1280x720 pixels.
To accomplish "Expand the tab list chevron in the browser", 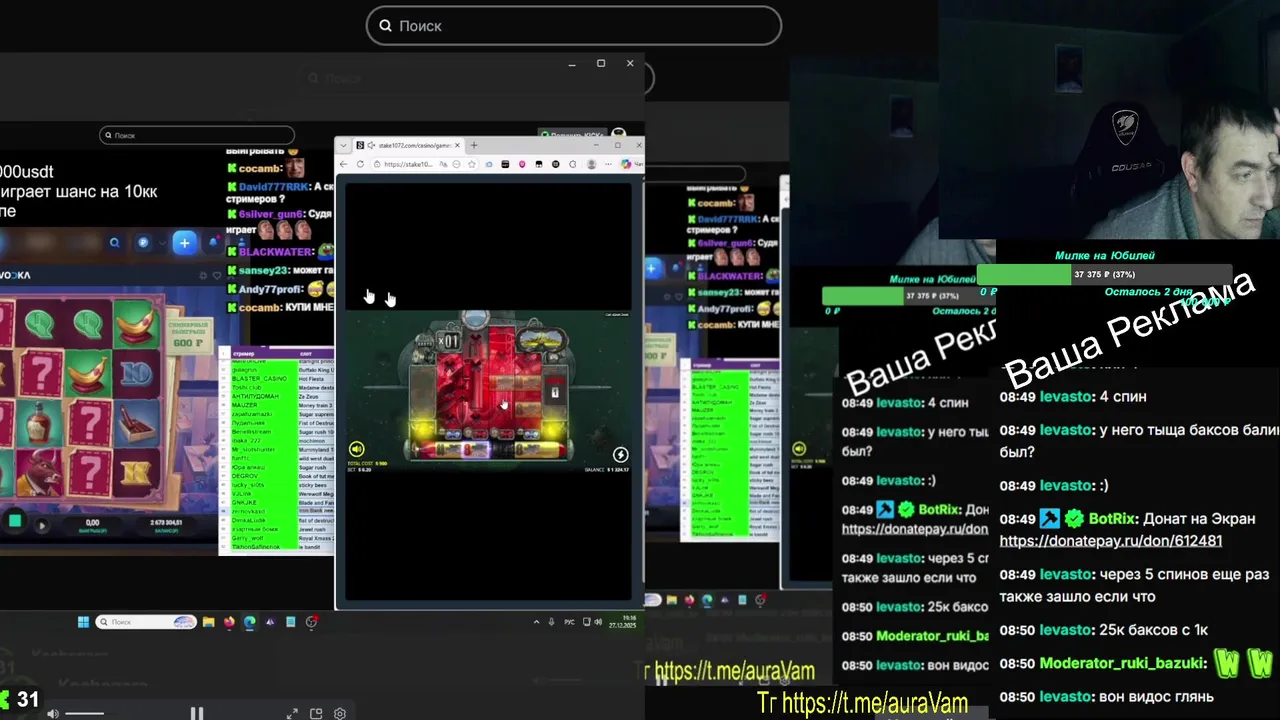I will click(344, 145).
